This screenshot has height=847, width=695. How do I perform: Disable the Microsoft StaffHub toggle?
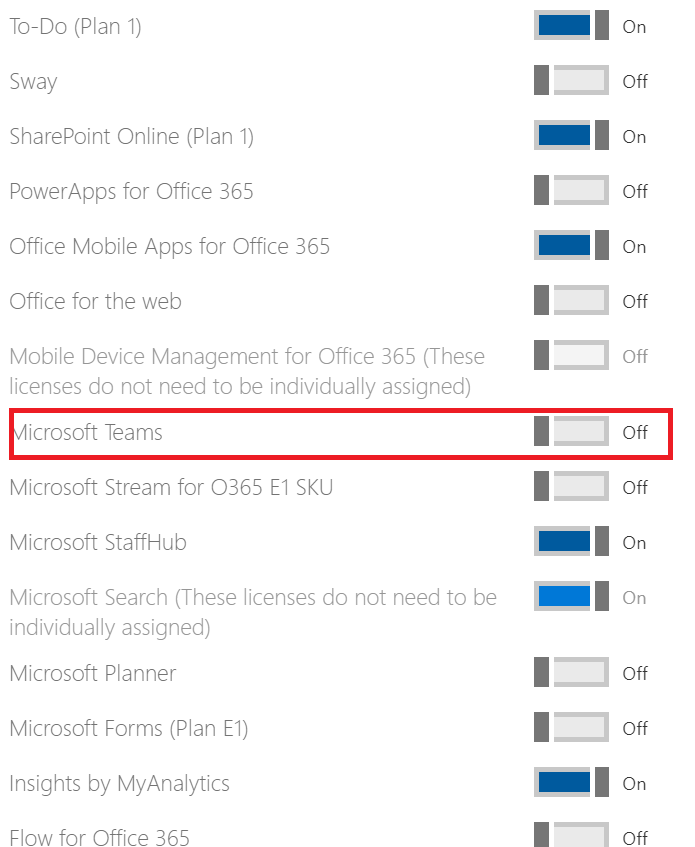(571, 542)
